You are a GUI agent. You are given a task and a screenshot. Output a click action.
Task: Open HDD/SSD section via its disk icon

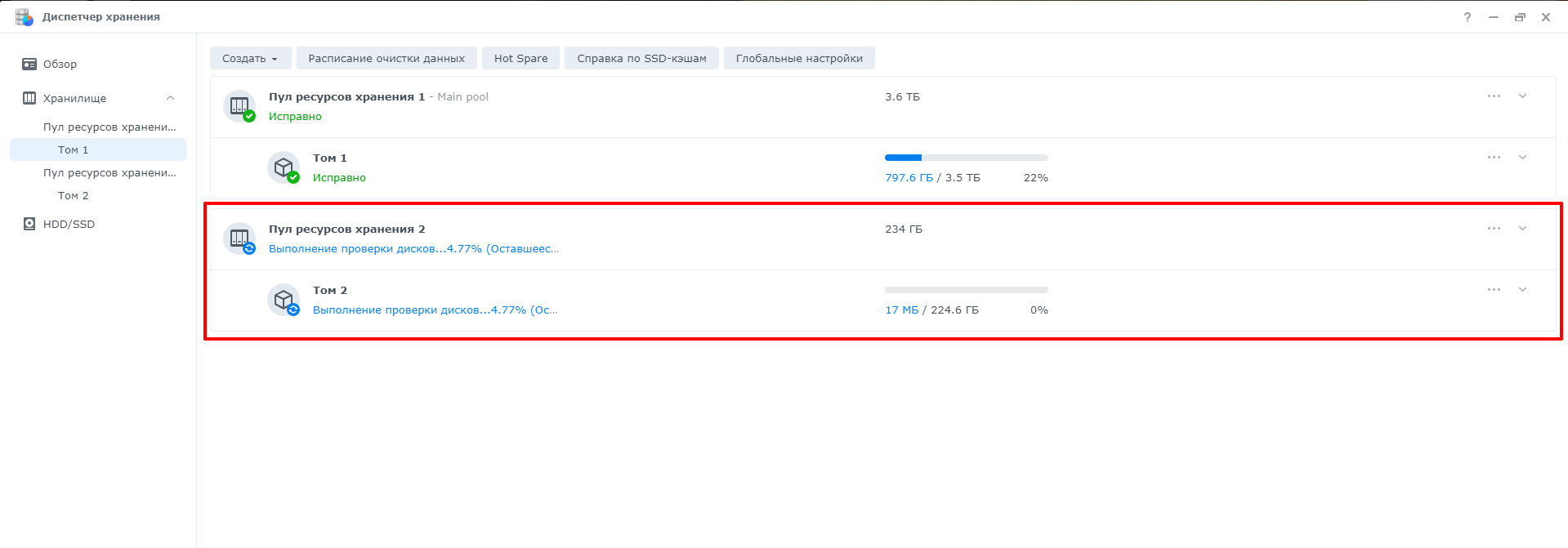[x=29, y=224]
